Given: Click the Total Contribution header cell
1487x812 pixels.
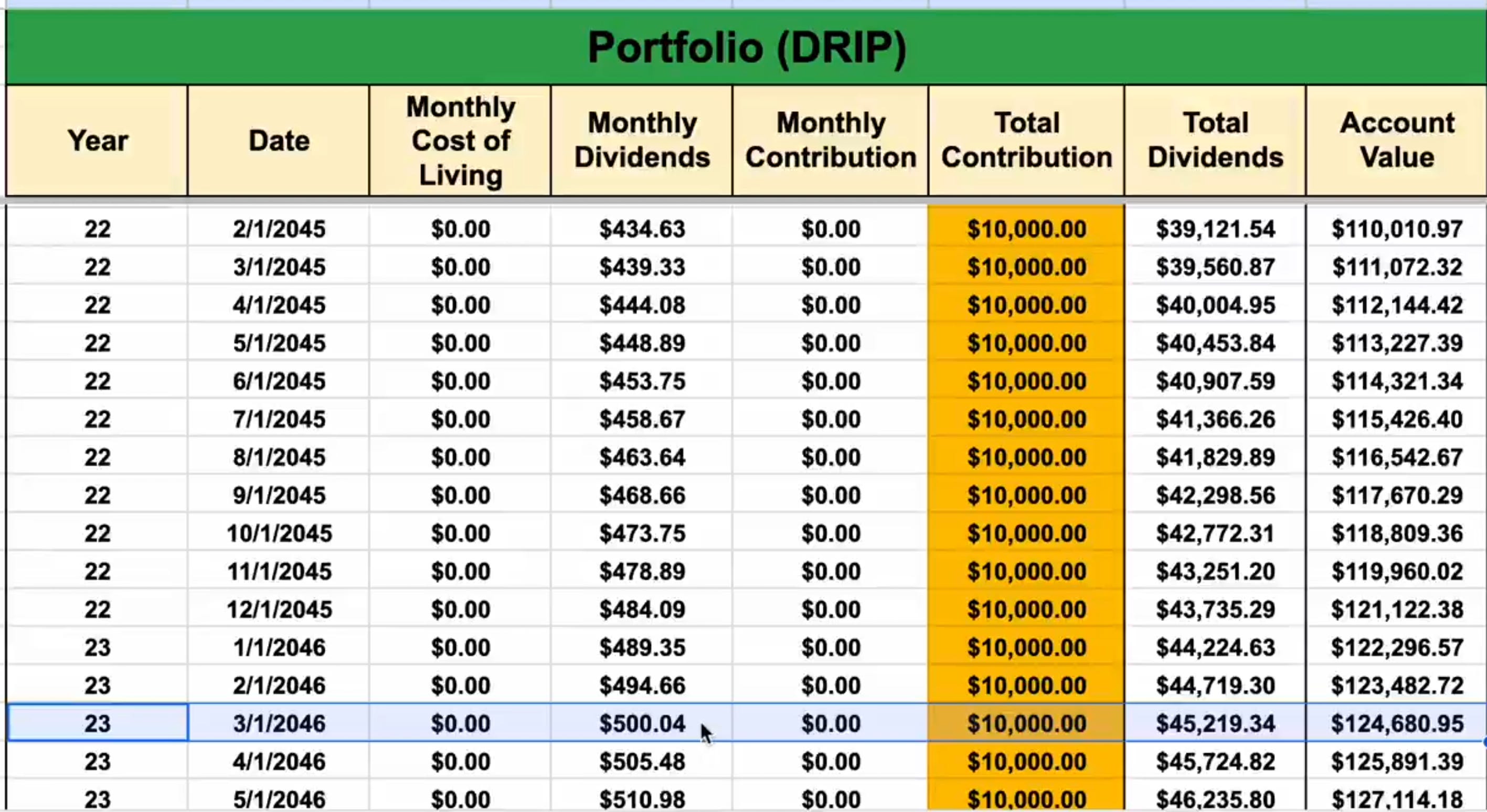Looking at the screenshot, I should 1026,141.
